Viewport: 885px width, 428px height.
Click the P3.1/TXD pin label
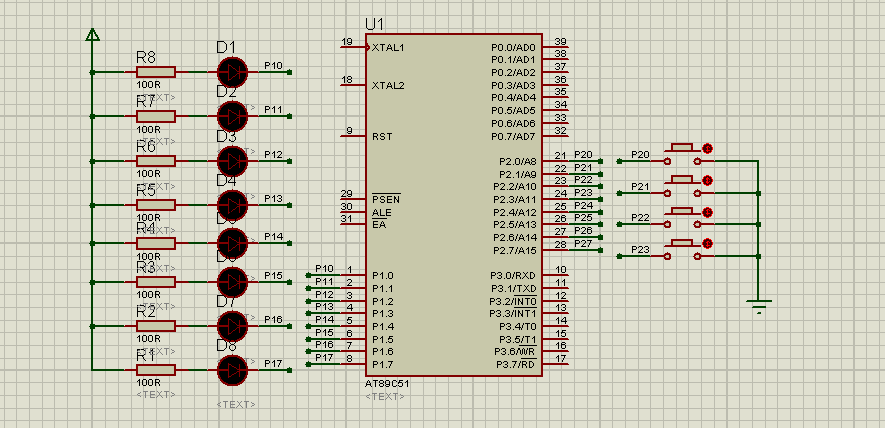(x=513, y=289)
